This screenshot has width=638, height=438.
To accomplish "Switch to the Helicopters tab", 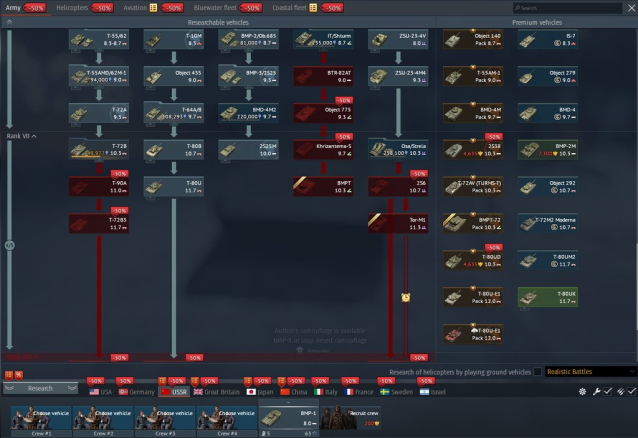I will click(71, 7).
